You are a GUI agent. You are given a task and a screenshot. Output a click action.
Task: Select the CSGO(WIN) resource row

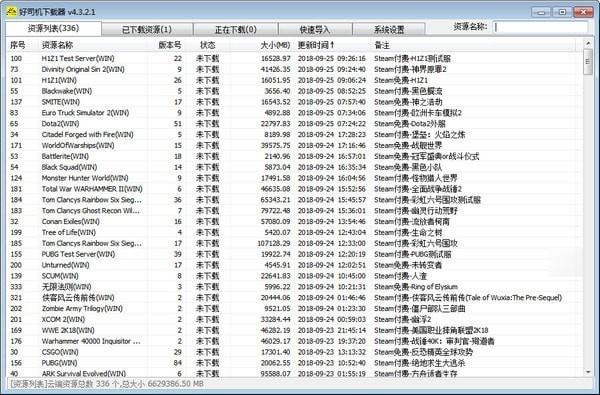click(295, 352)
